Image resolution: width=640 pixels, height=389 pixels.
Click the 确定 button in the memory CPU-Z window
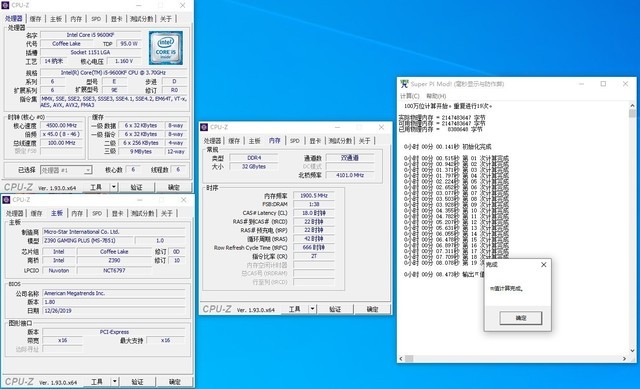click(x=372, y=309)
